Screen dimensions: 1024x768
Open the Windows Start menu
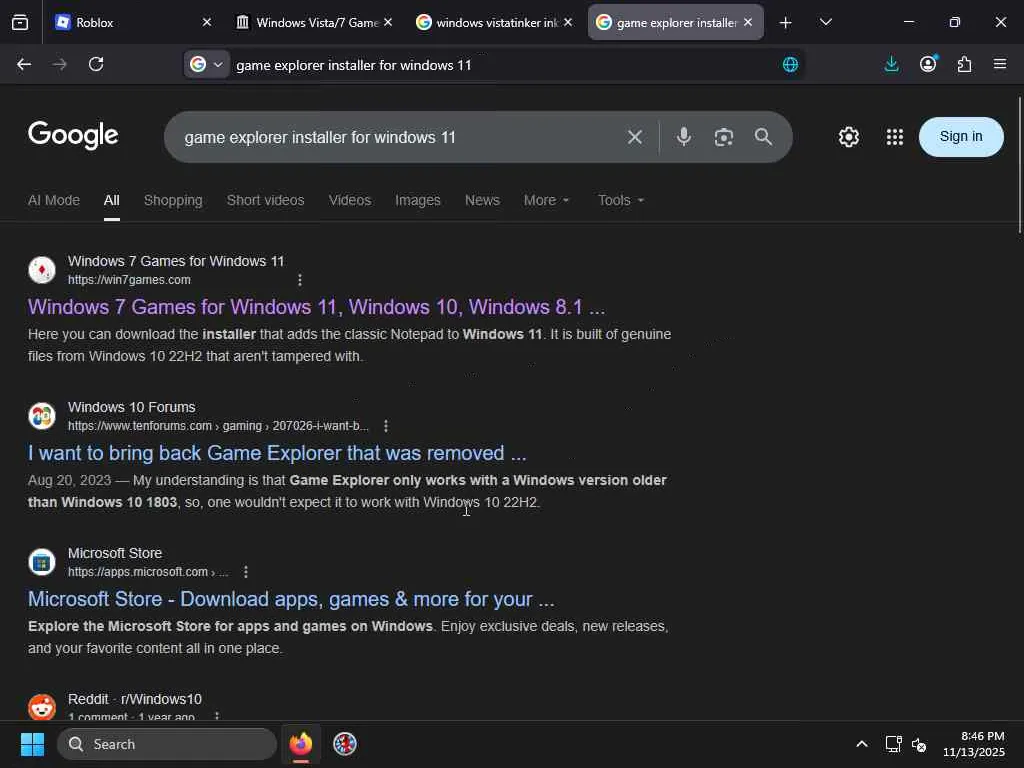point(32,744)
